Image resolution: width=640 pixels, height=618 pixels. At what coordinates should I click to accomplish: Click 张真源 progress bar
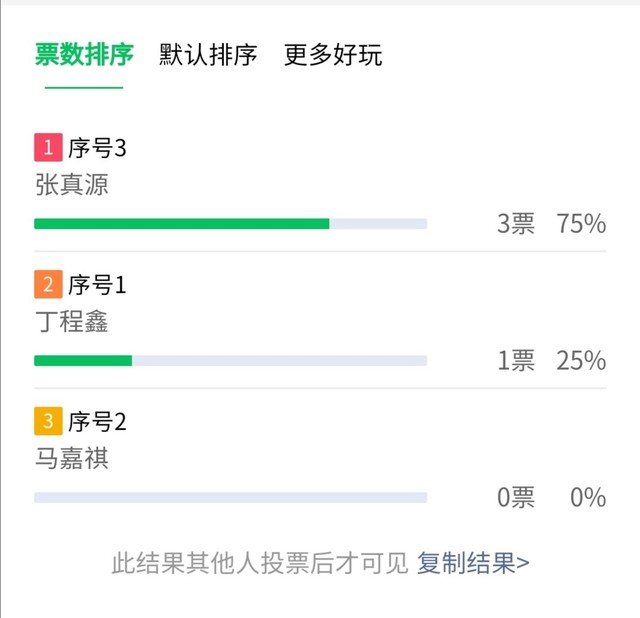[230, 224]
